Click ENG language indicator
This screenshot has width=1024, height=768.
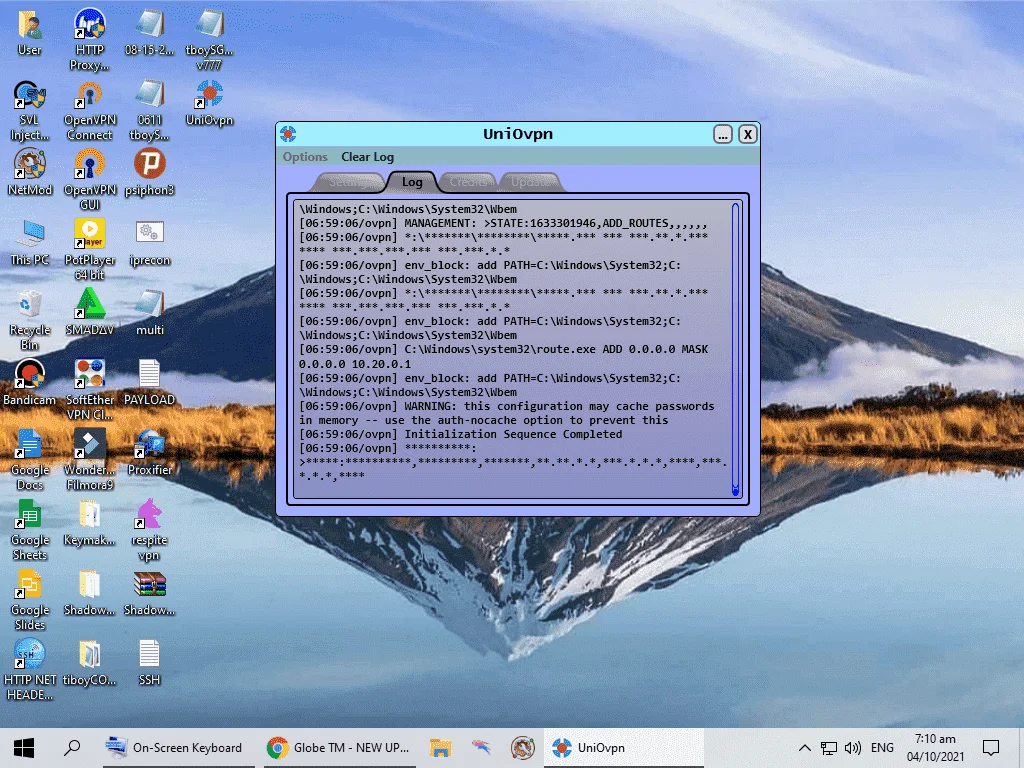tap(882, 748)
